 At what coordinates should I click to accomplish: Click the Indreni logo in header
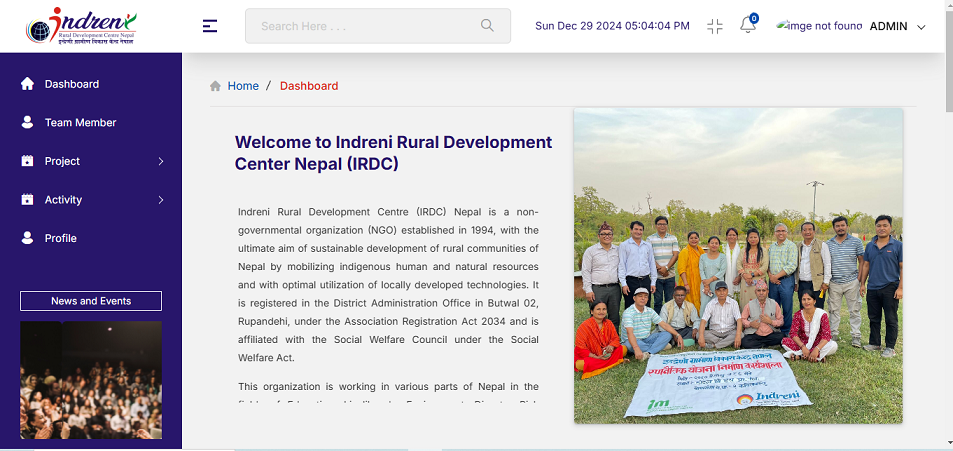[x=81, y=26]
